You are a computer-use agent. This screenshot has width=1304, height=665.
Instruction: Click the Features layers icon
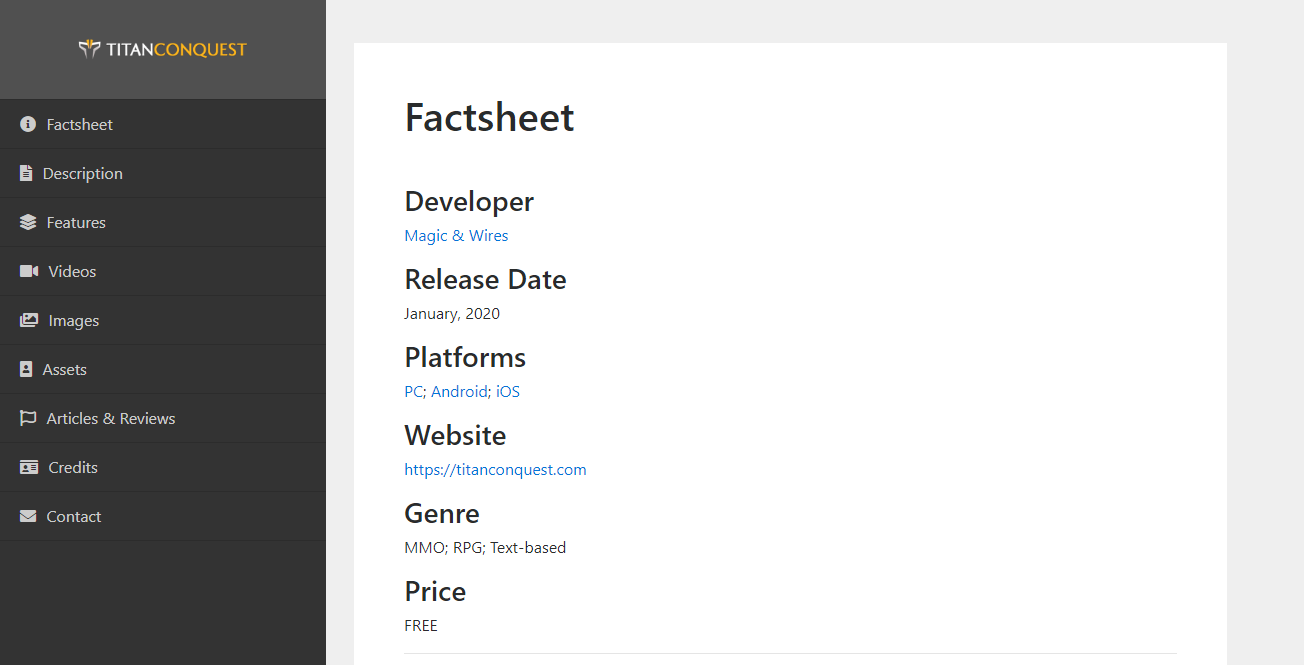pos(28,222)
